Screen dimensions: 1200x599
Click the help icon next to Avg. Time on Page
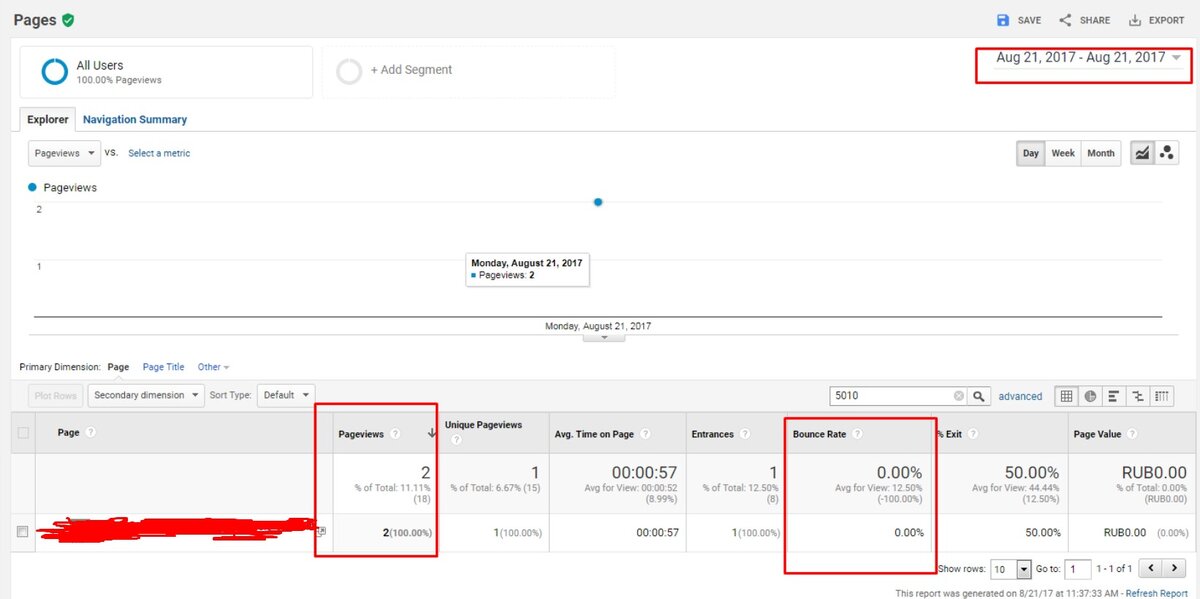coord(645,434)
